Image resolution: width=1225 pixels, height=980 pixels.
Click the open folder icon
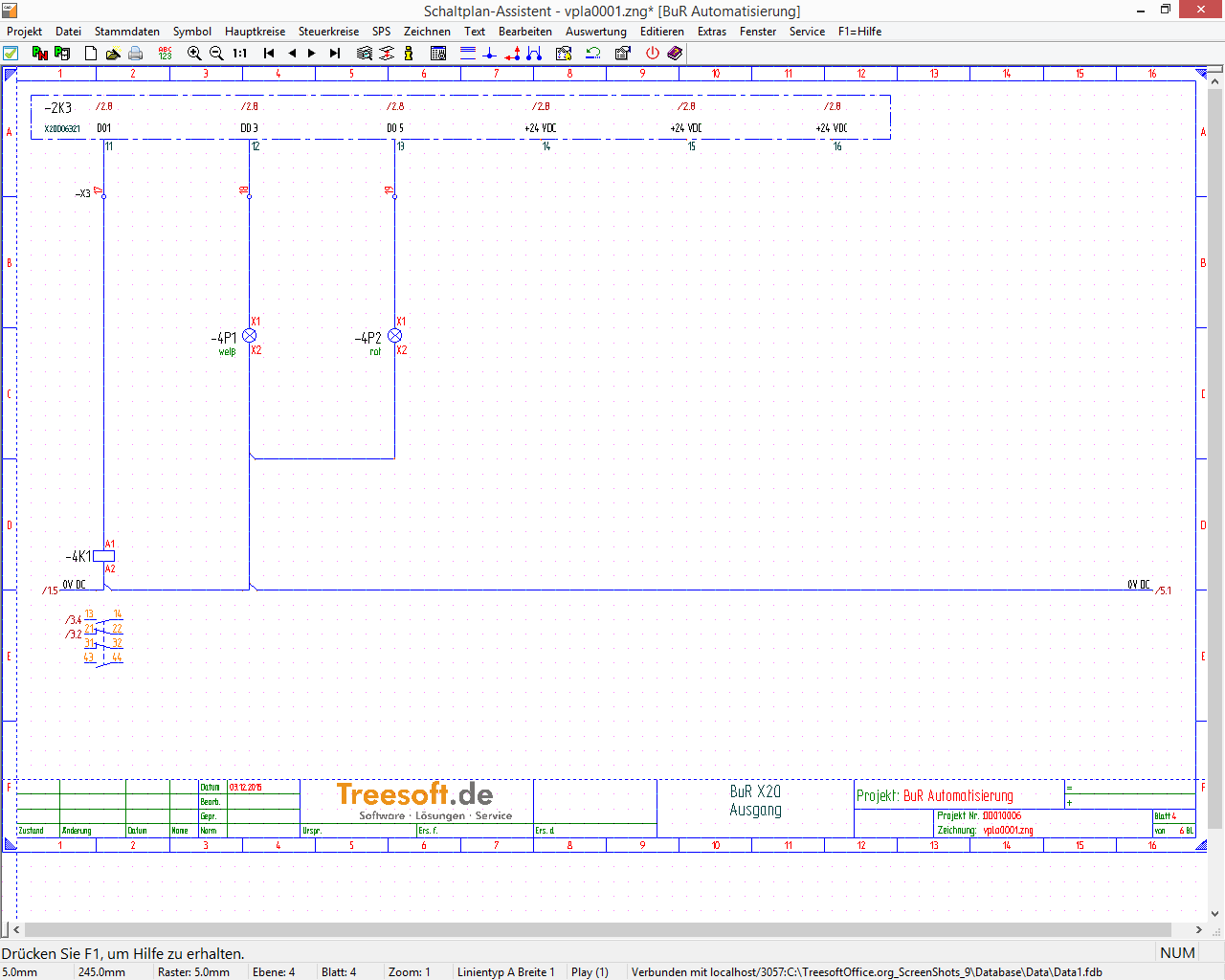113,54
